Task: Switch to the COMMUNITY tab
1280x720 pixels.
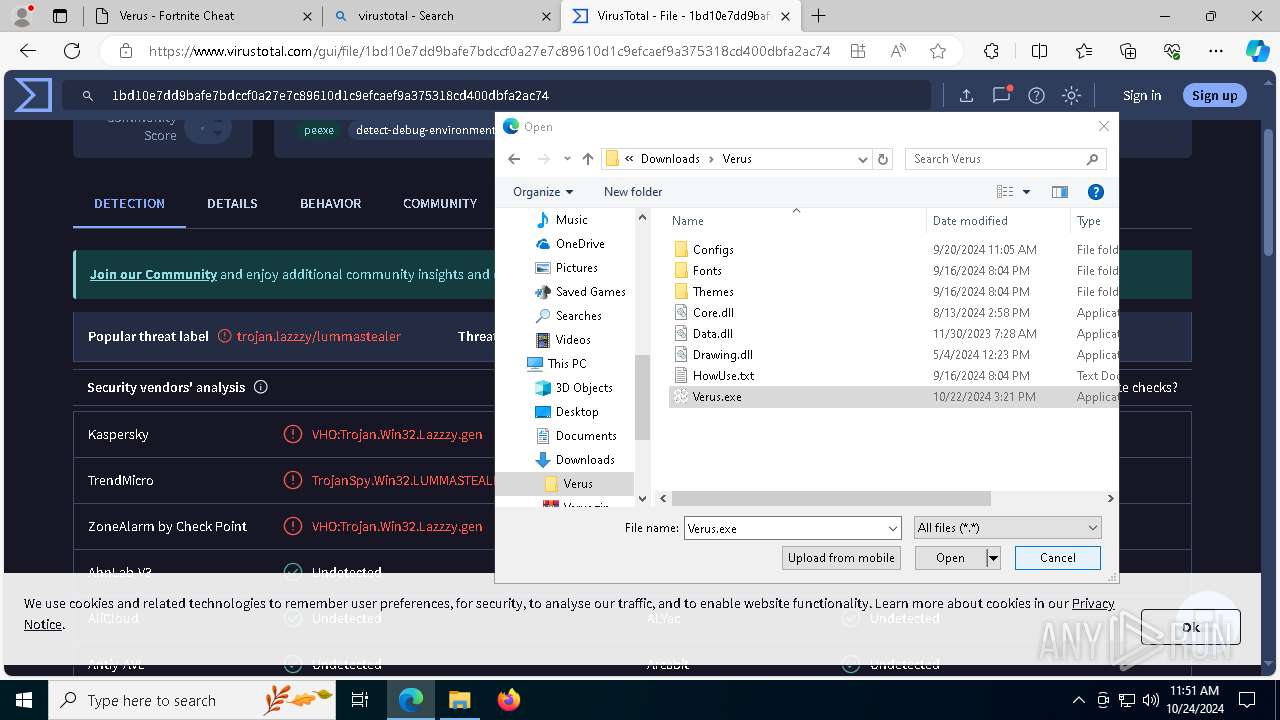Action: click(x=440, y=203)
